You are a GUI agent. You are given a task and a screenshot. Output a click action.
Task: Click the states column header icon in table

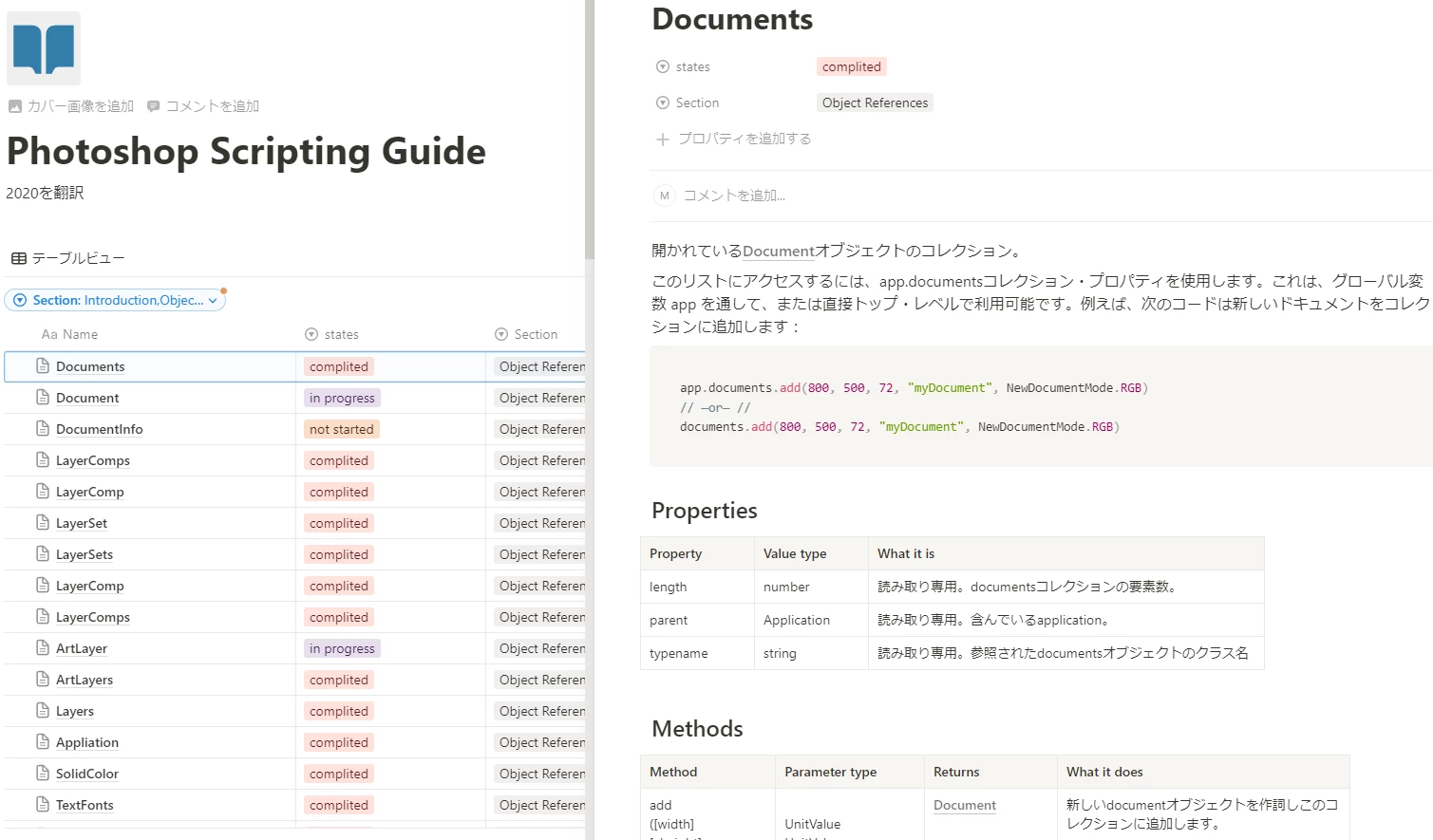tap(311, 334)
